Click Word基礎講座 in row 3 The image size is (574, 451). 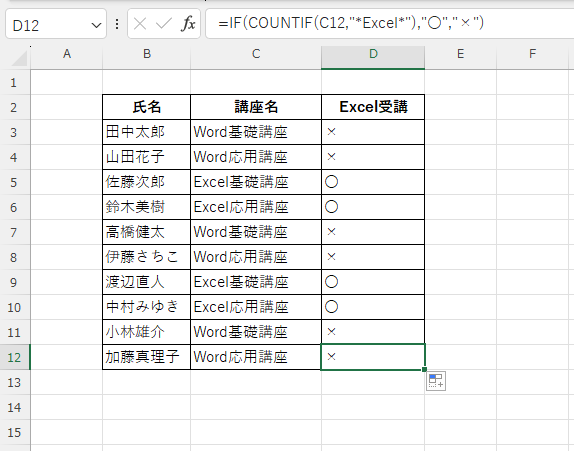pos(256,132)
